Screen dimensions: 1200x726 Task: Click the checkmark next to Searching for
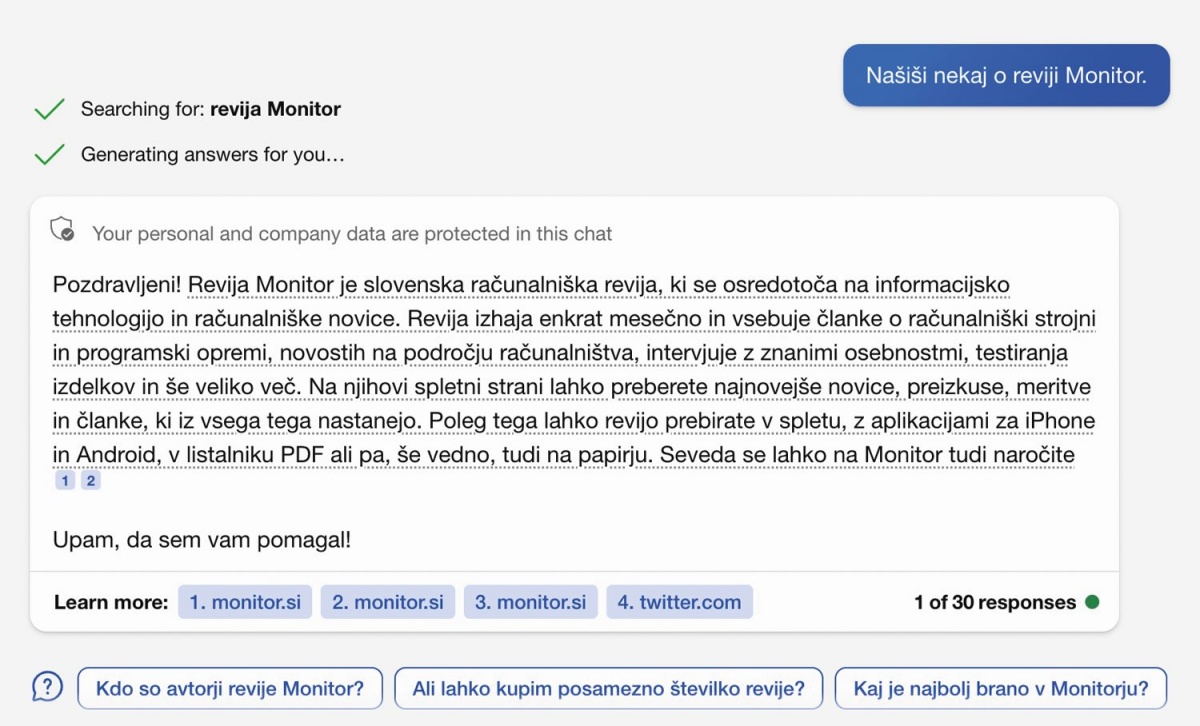[x=49, y=109]
